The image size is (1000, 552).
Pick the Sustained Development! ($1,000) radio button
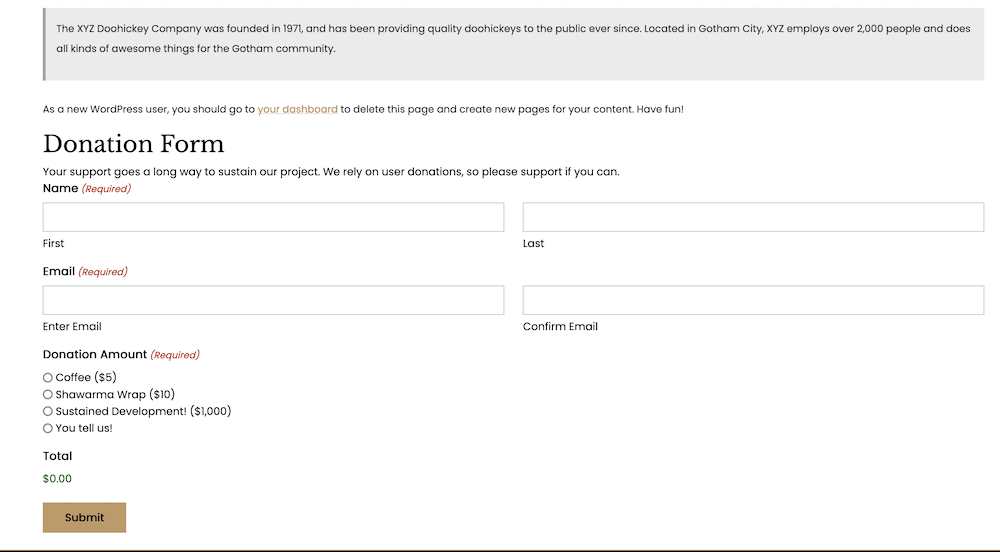(48, 411)
